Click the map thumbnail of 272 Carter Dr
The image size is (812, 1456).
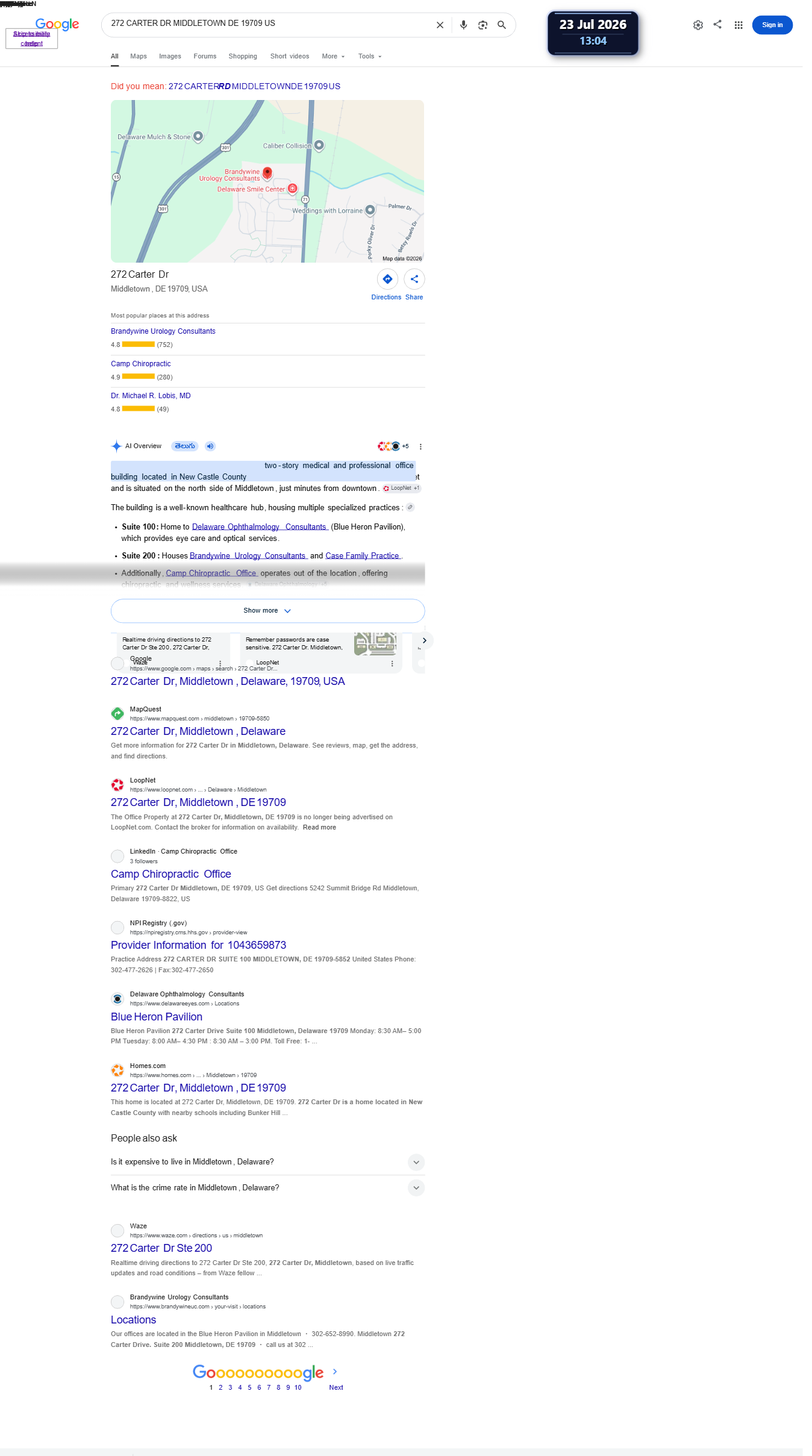[x=267, y=181]
